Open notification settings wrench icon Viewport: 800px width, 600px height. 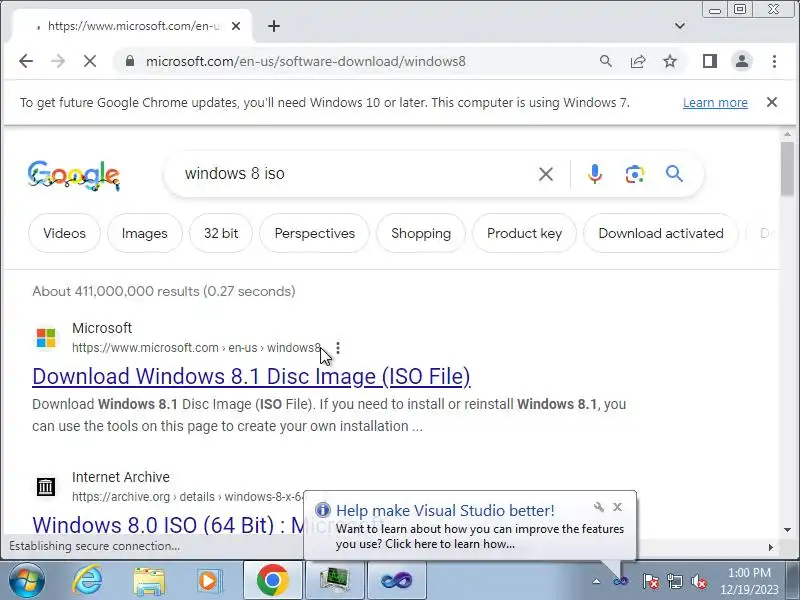click(x=599, y=507)
